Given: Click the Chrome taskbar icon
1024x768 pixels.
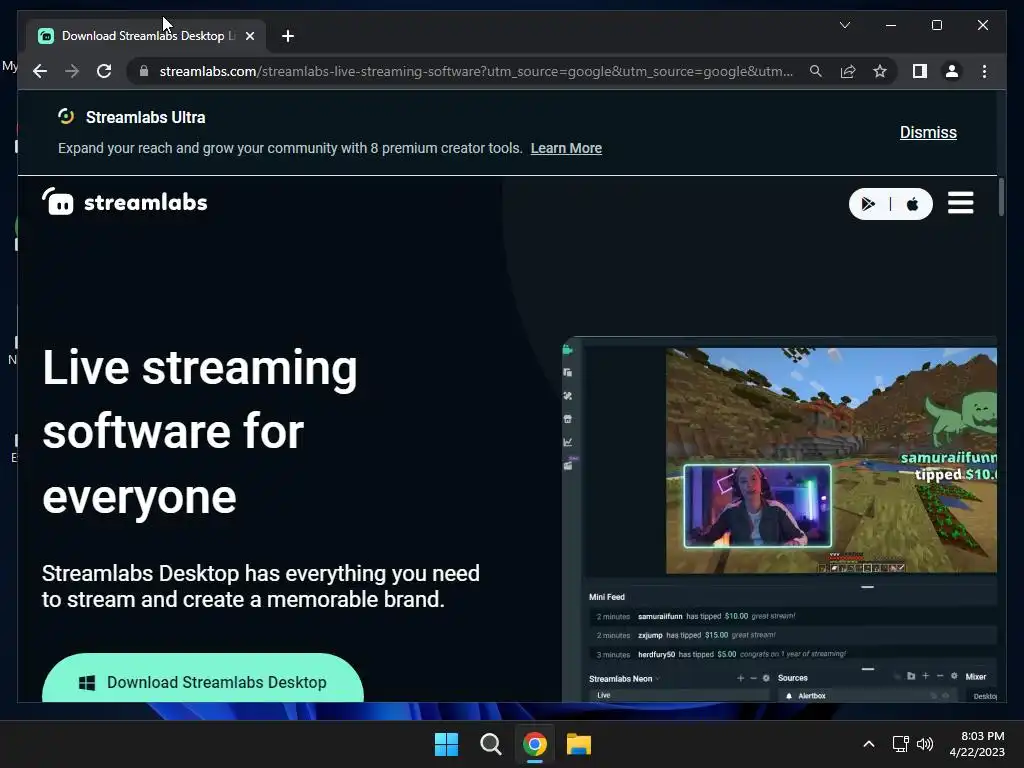Looking at the screenshot, I should click(535, 744).
